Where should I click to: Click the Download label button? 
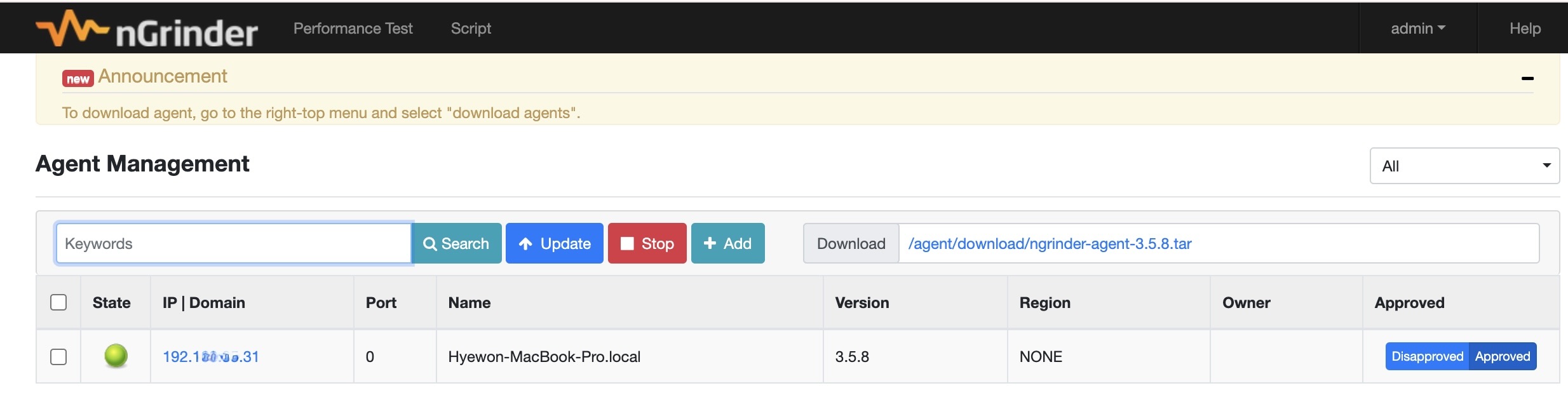click(851, 243)
